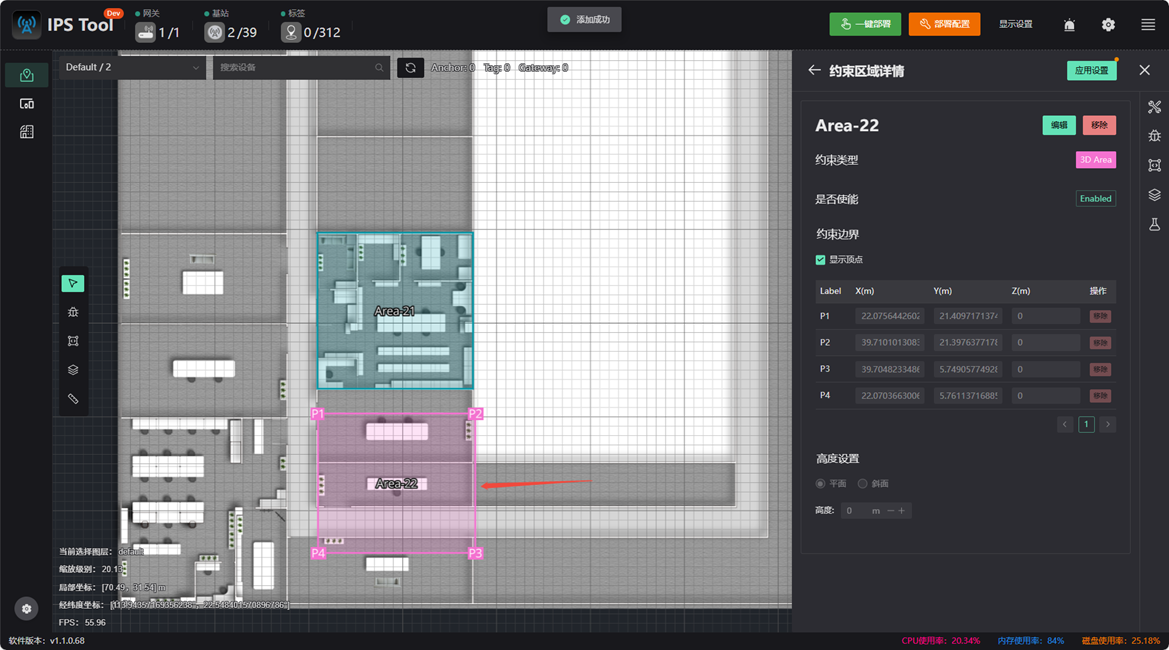Select the Area-21 region on the map
This screenshot has width=1169, height=650.
(x=395, y=311)
